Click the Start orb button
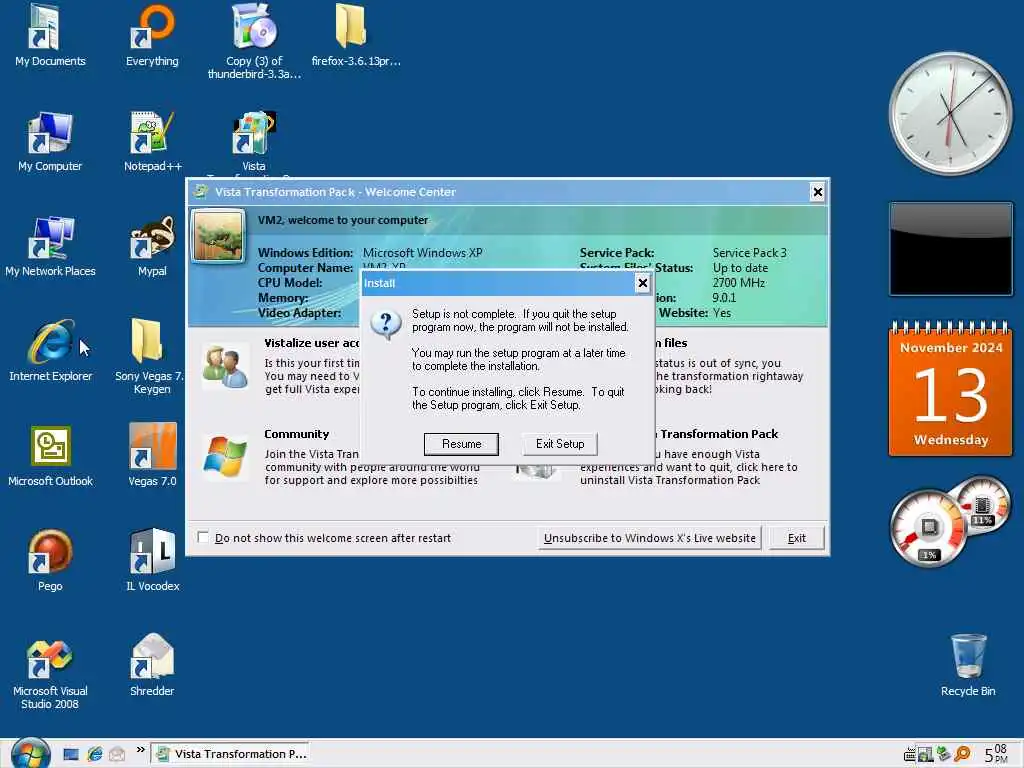This screenshot has height=768, width=1024. (x=30, y=753)
